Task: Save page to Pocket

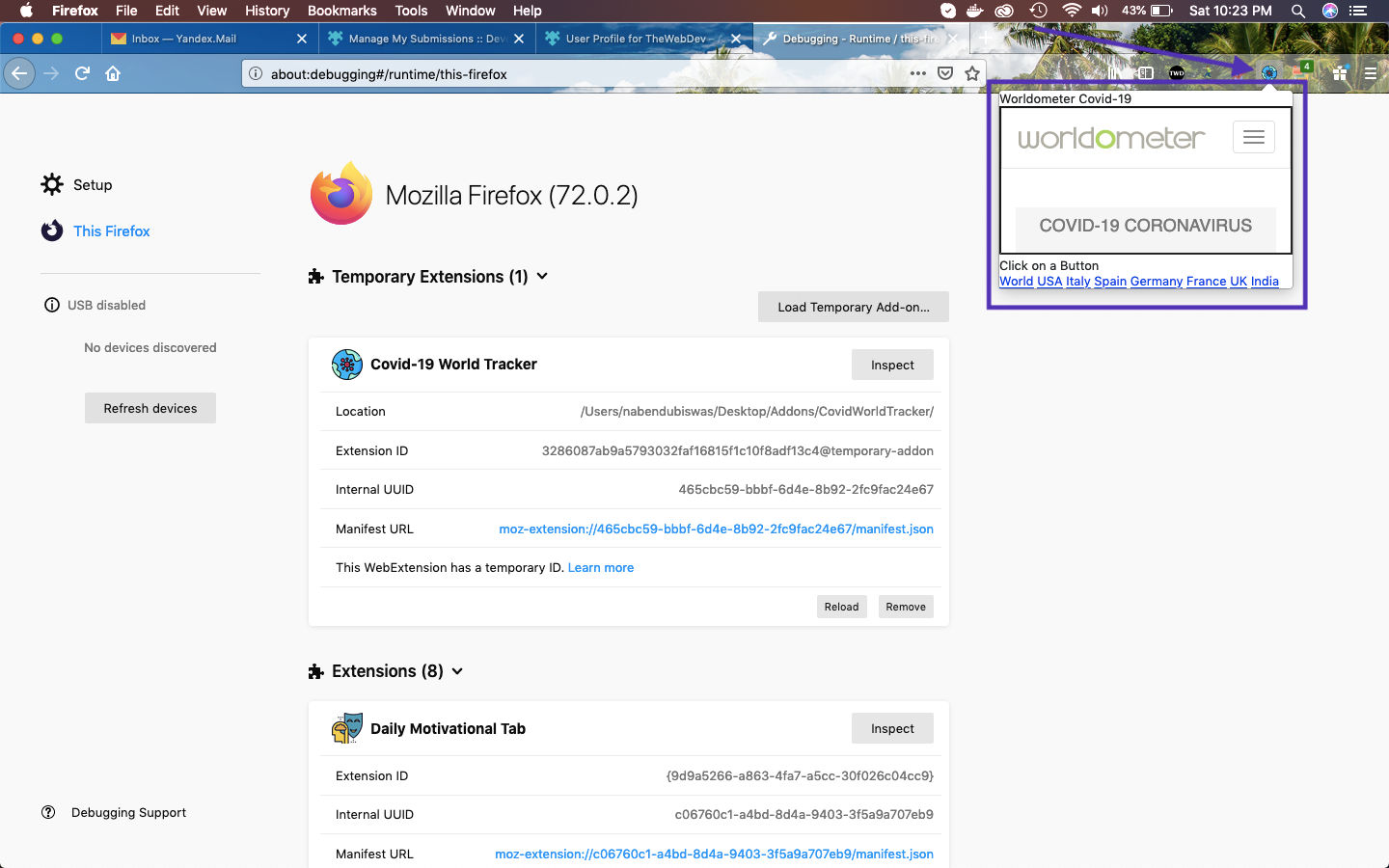Action: 945,73
